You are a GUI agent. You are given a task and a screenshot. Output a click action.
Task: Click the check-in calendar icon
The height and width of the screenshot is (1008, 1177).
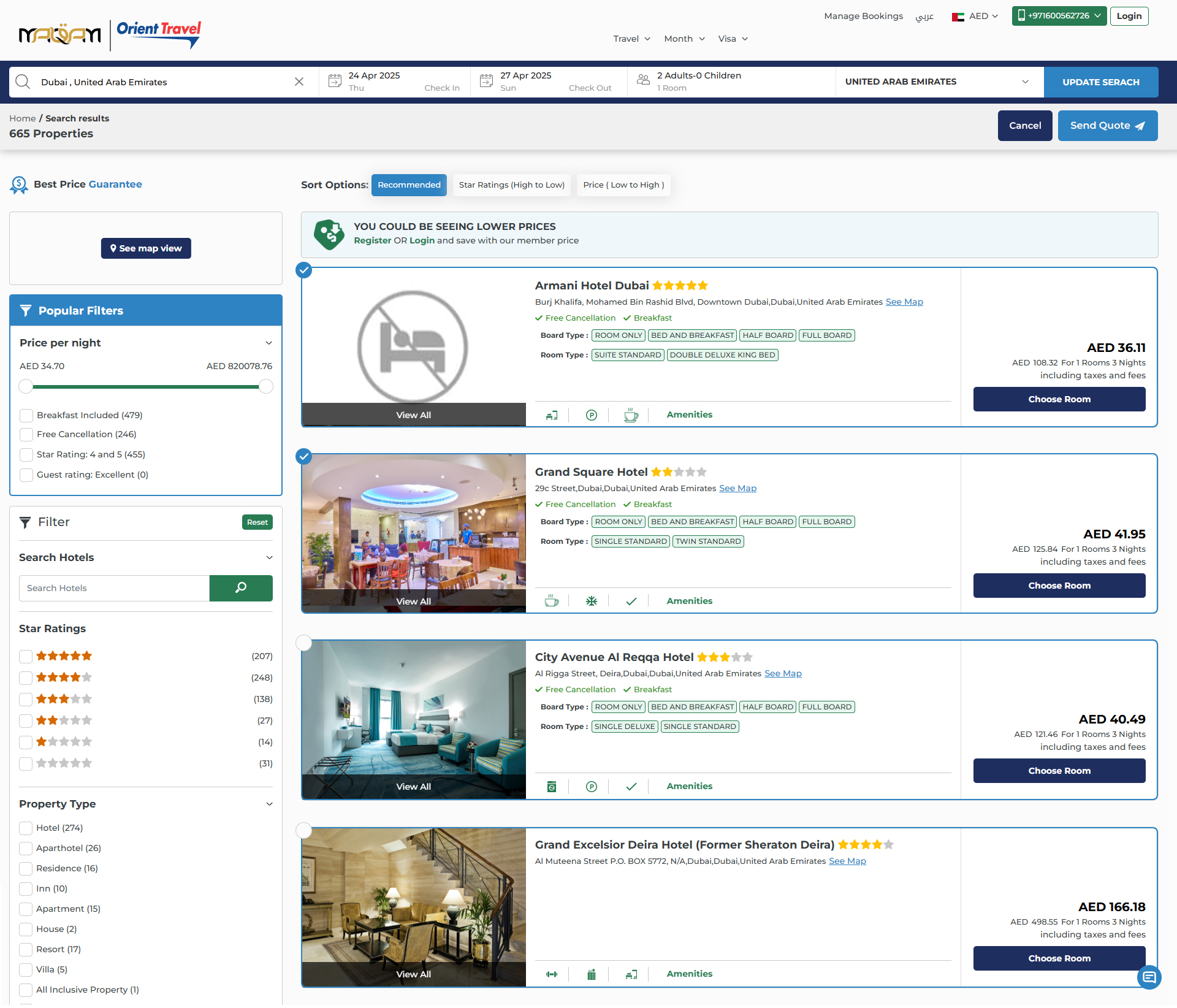click(x=335, y=81)
